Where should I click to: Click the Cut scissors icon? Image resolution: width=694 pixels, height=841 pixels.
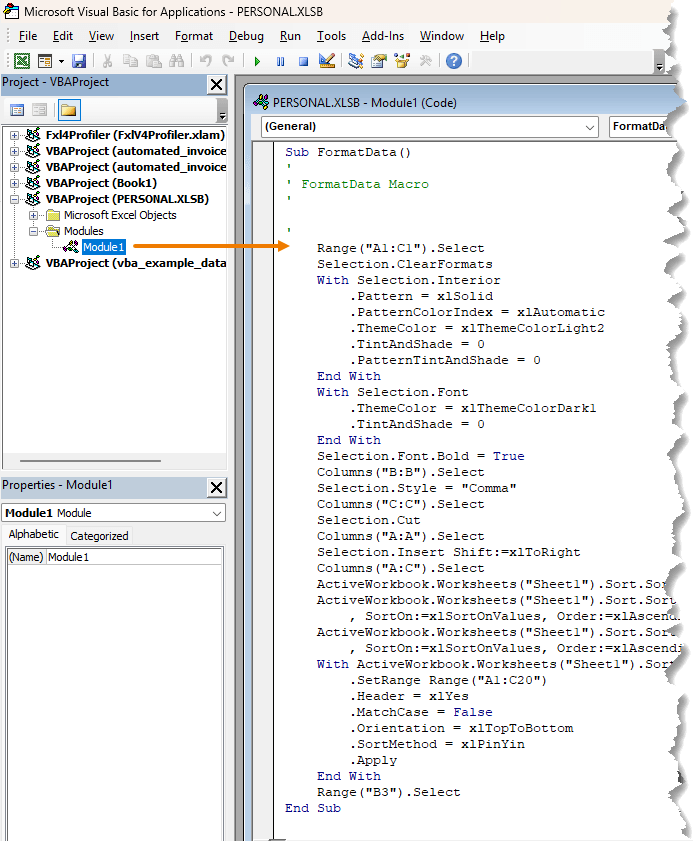click(107, 61)
